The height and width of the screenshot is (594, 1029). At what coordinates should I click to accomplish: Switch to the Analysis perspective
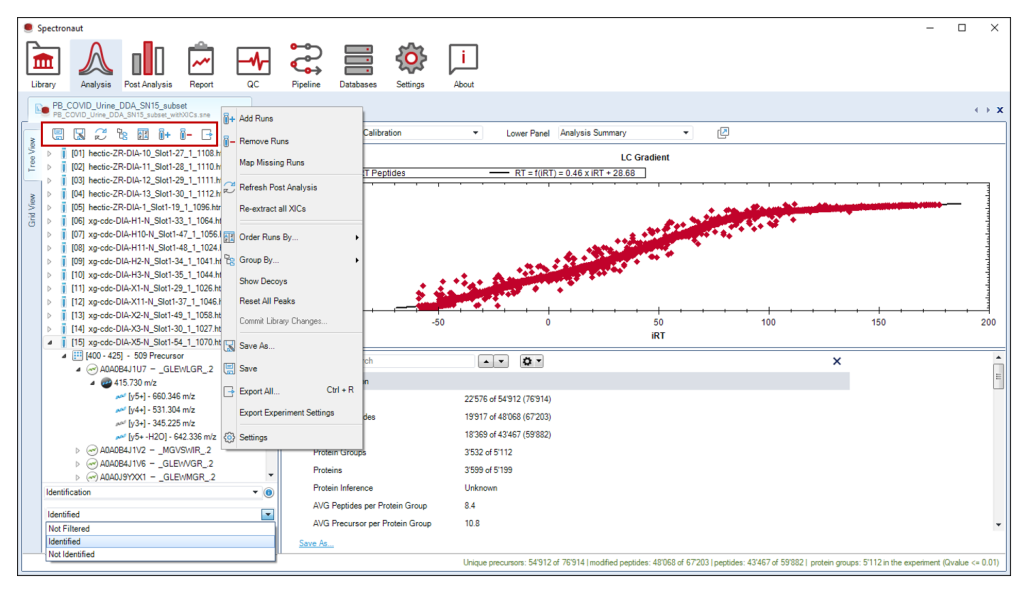click(96, 65)
